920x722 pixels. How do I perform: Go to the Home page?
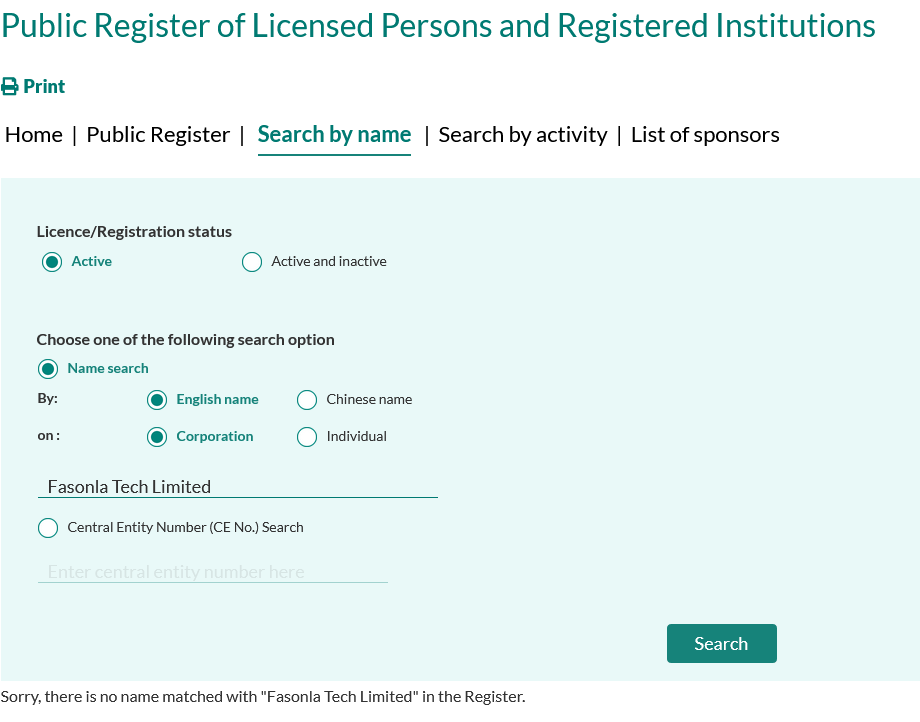[34, 135]
